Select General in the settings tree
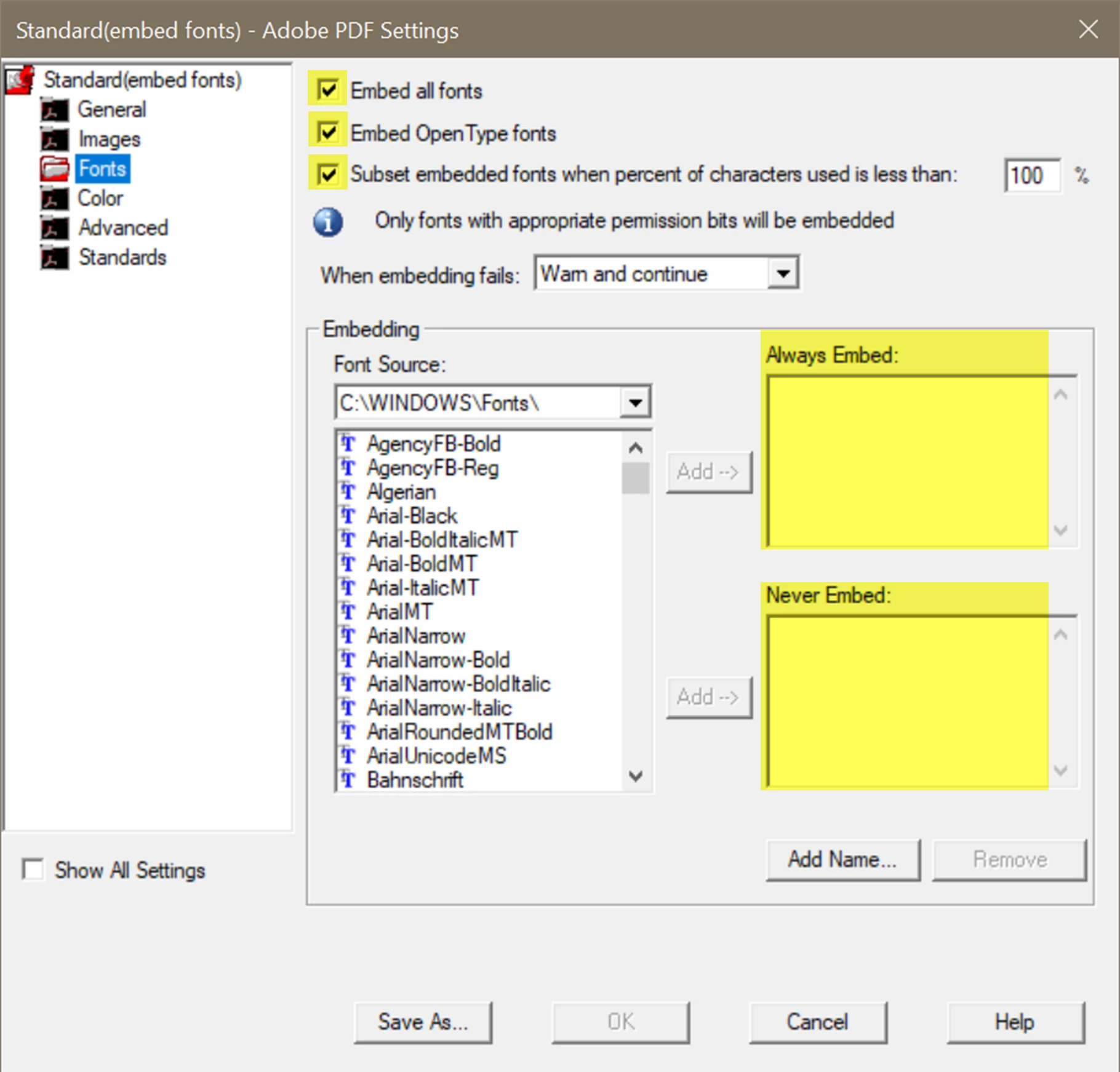1120x1072 pixels. [x=111, y=110]
